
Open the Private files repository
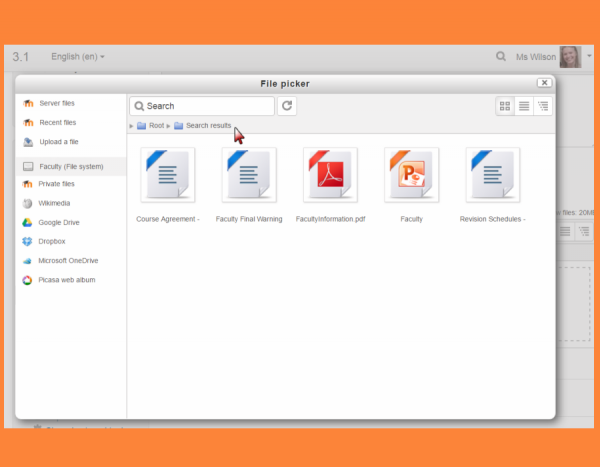tap(56, 184)
